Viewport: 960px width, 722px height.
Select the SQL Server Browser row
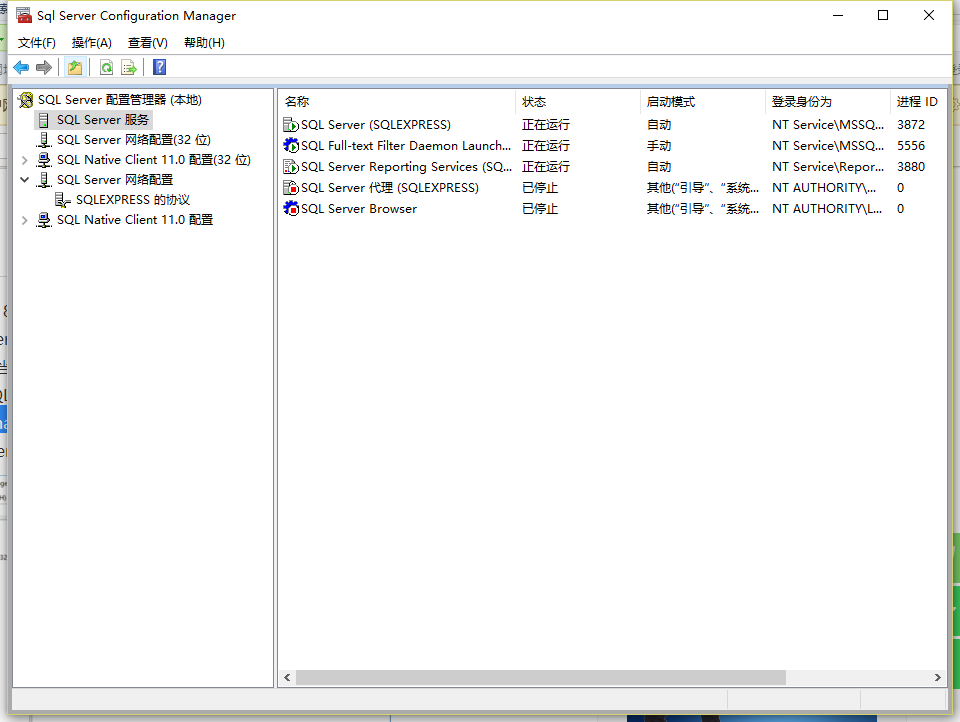(x=612, y=208)
